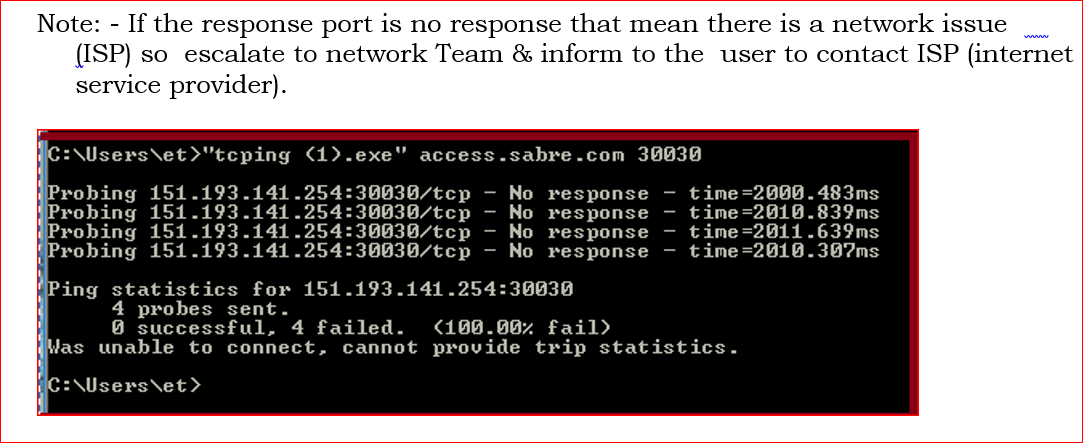
Task: Click the hostname access.sabre.com in the command
Action: (x=521, y=155)
